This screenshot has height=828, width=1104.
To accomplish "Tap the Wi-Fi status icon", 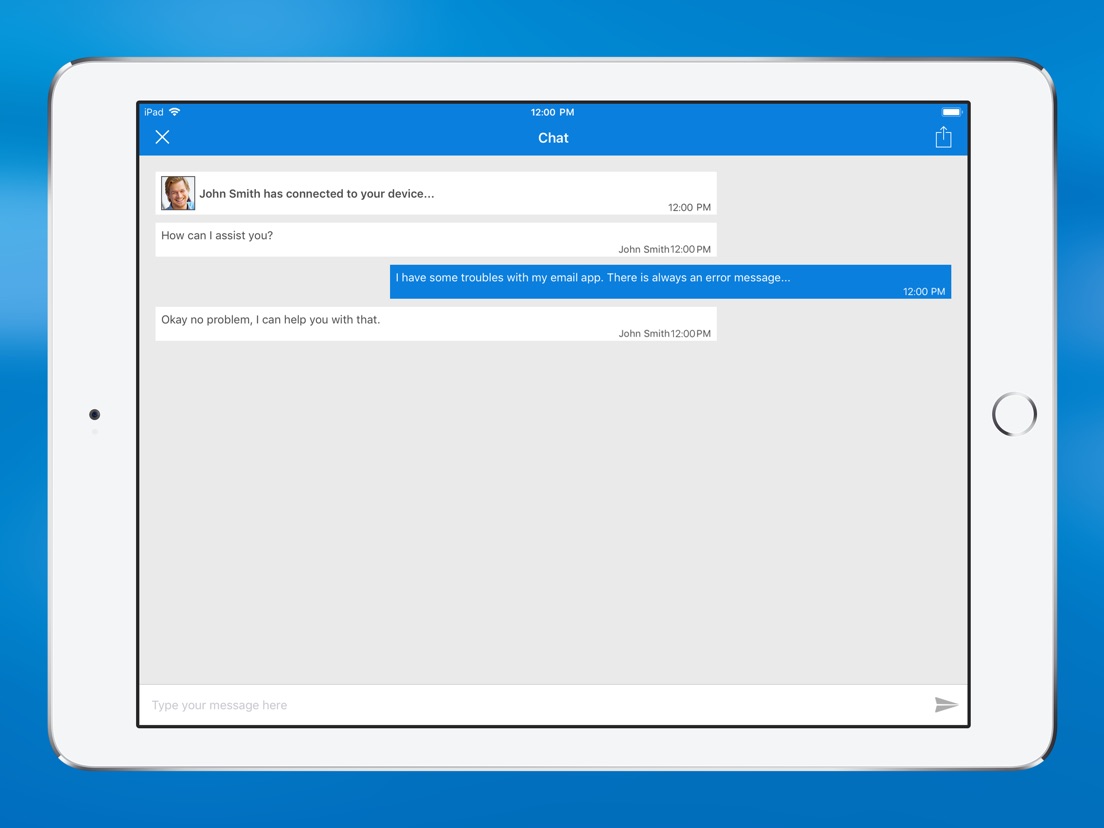I will (x=175, y=112).
